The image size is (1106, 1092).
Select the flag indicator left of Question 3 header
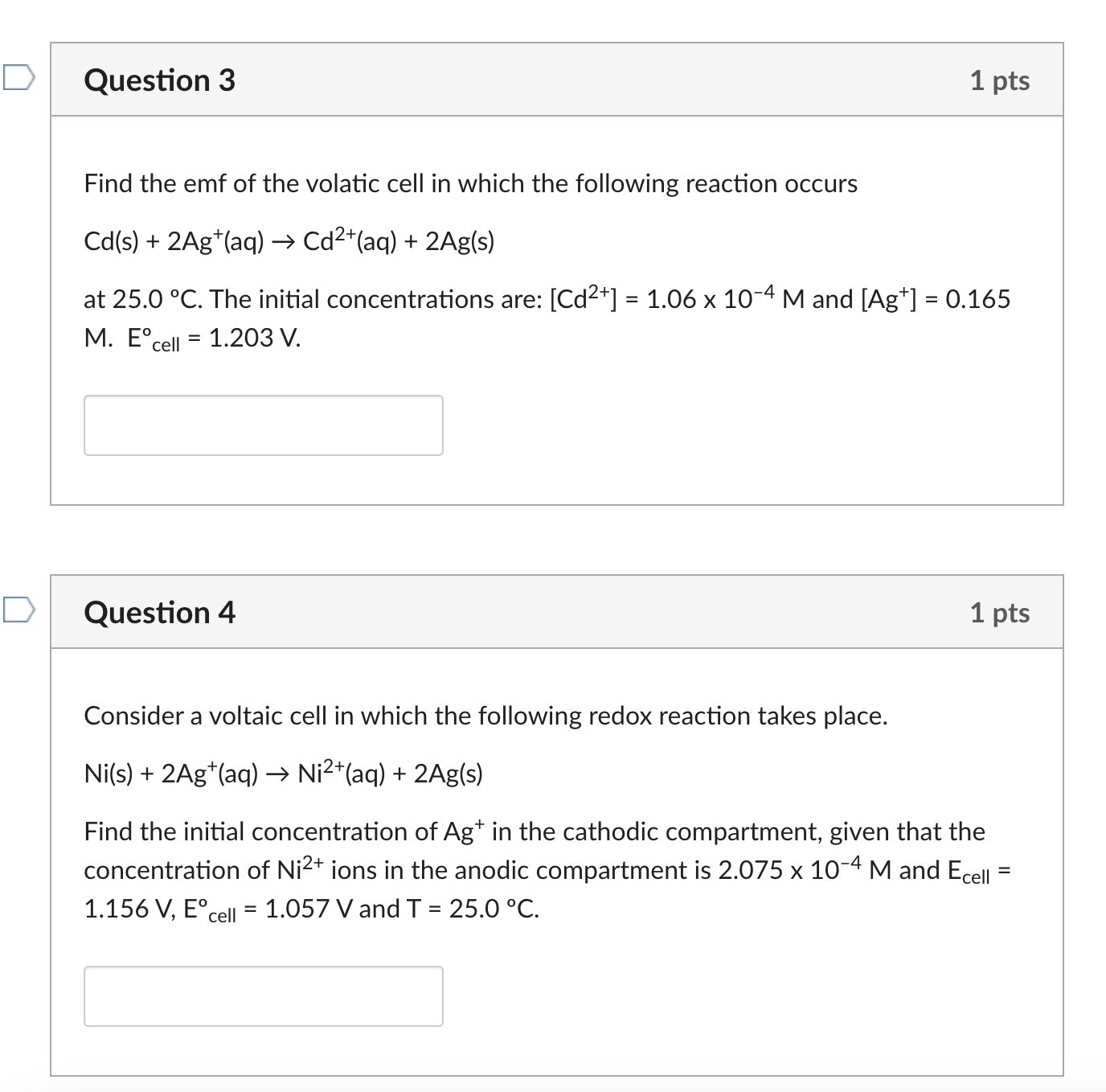(18, 76)
